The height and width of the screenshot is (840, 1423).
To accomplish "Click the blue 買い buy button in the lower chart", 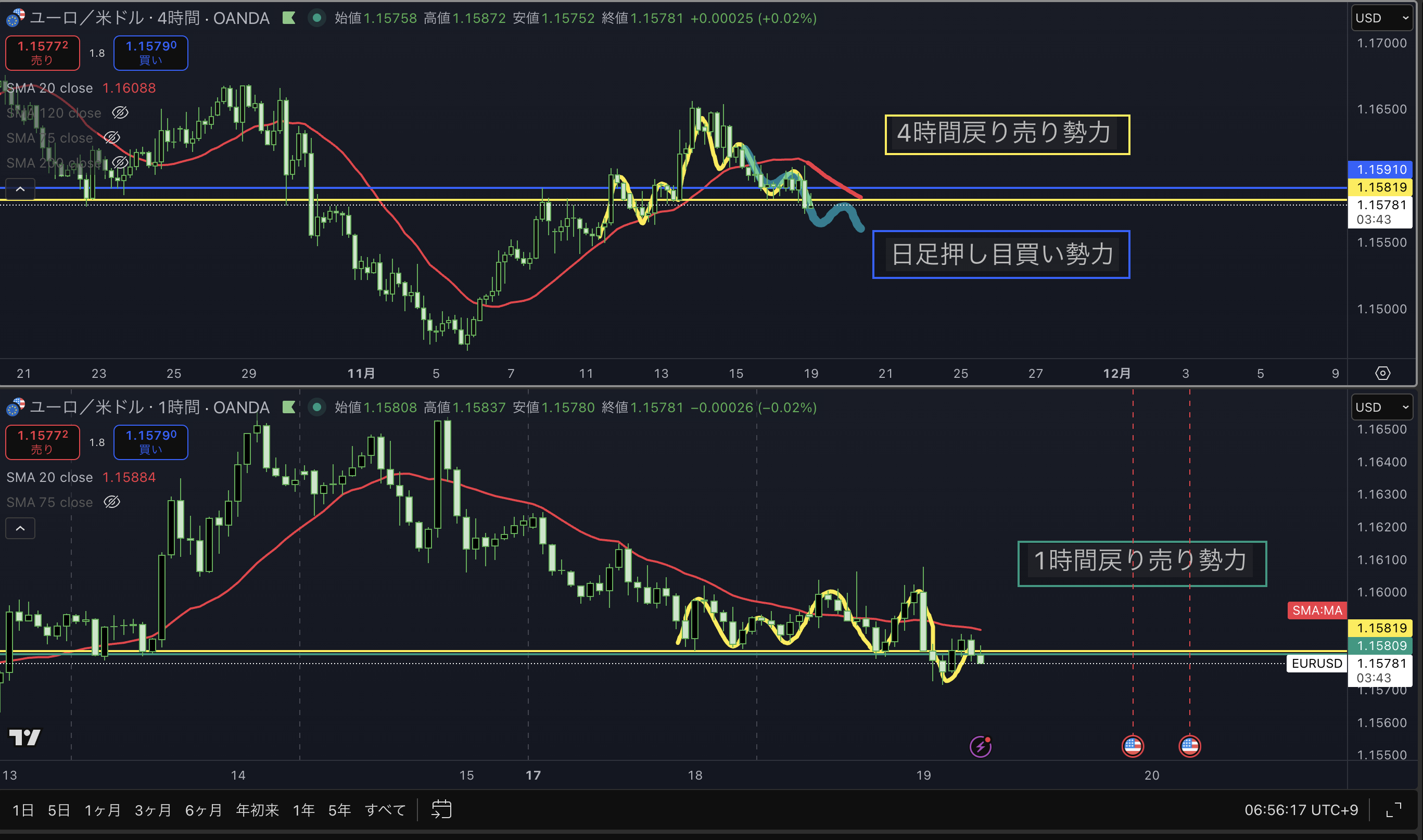I will click(150, 442).
